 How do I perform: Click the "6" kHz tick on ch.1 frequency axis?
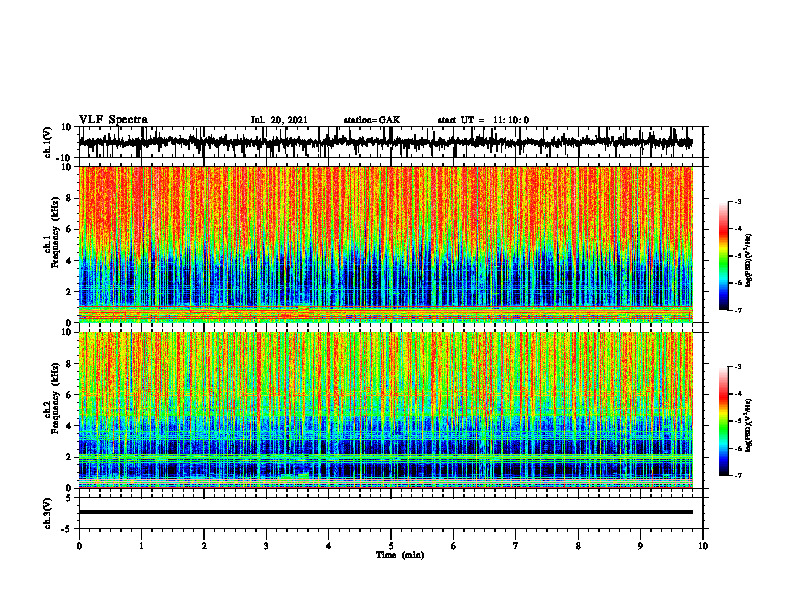click(70, 230)
